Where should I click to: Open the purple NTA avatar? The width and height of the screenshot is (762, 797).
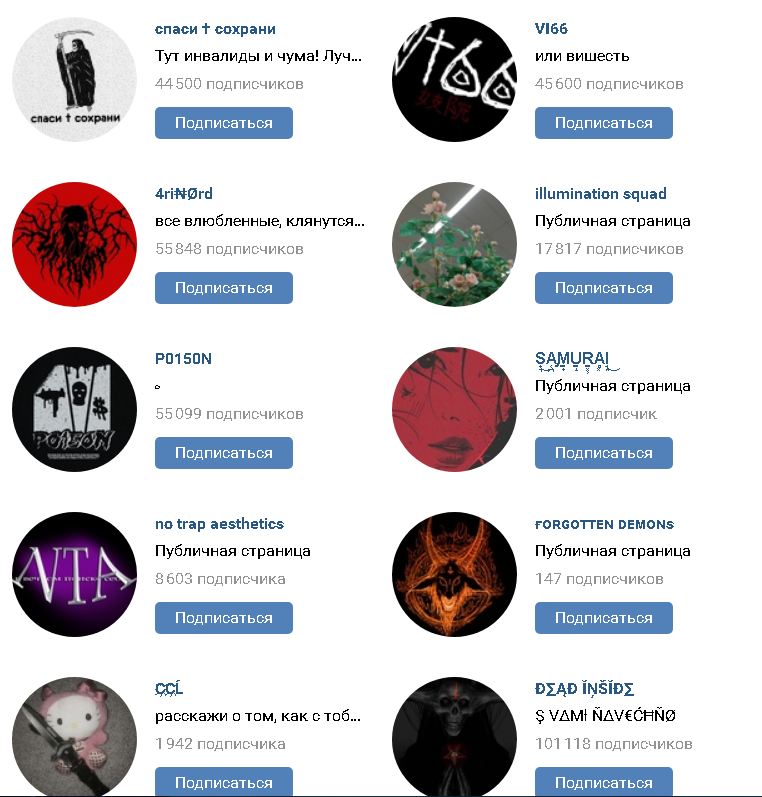[x=74, y=574]
